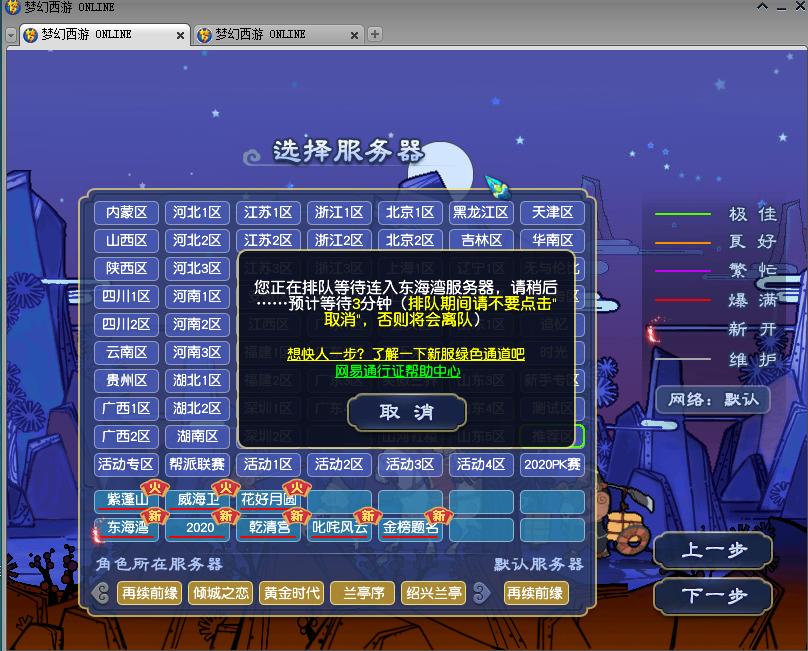808x651 pixels.
Task: Select the 陕西区 region
Action: point(126,268)
